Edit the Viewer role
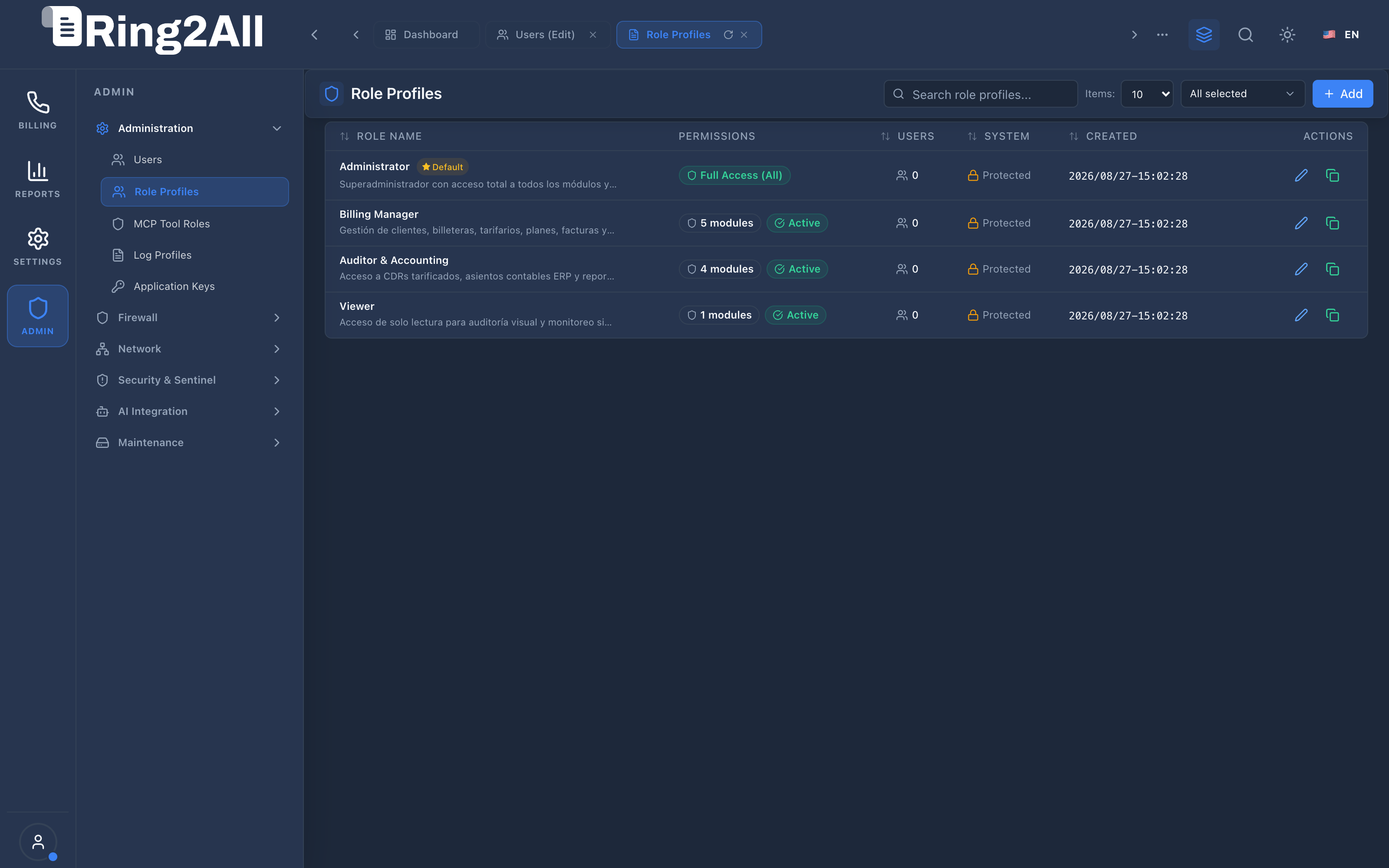The height and width of the screenshot is (868, 1389). (1301, 315)
